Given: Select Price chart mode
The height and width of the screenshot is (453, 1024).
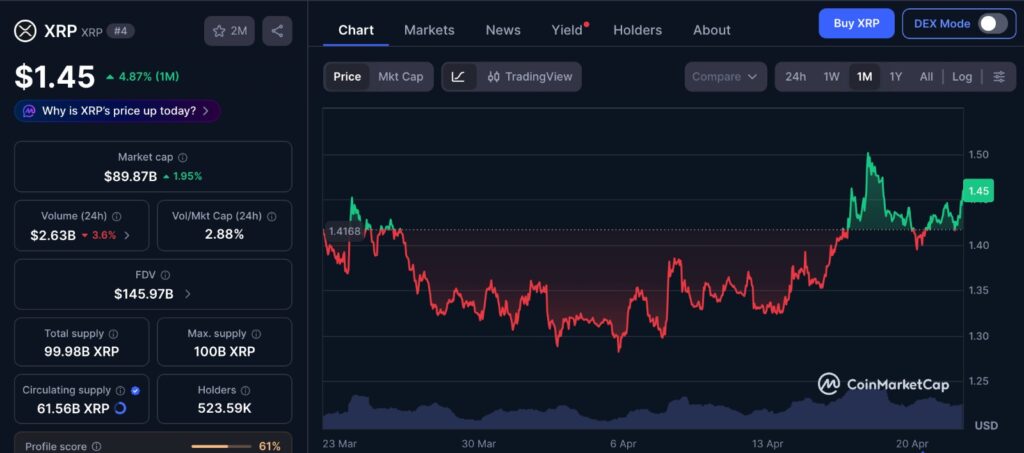Looking at the screenshot, I should pos(347,76).
